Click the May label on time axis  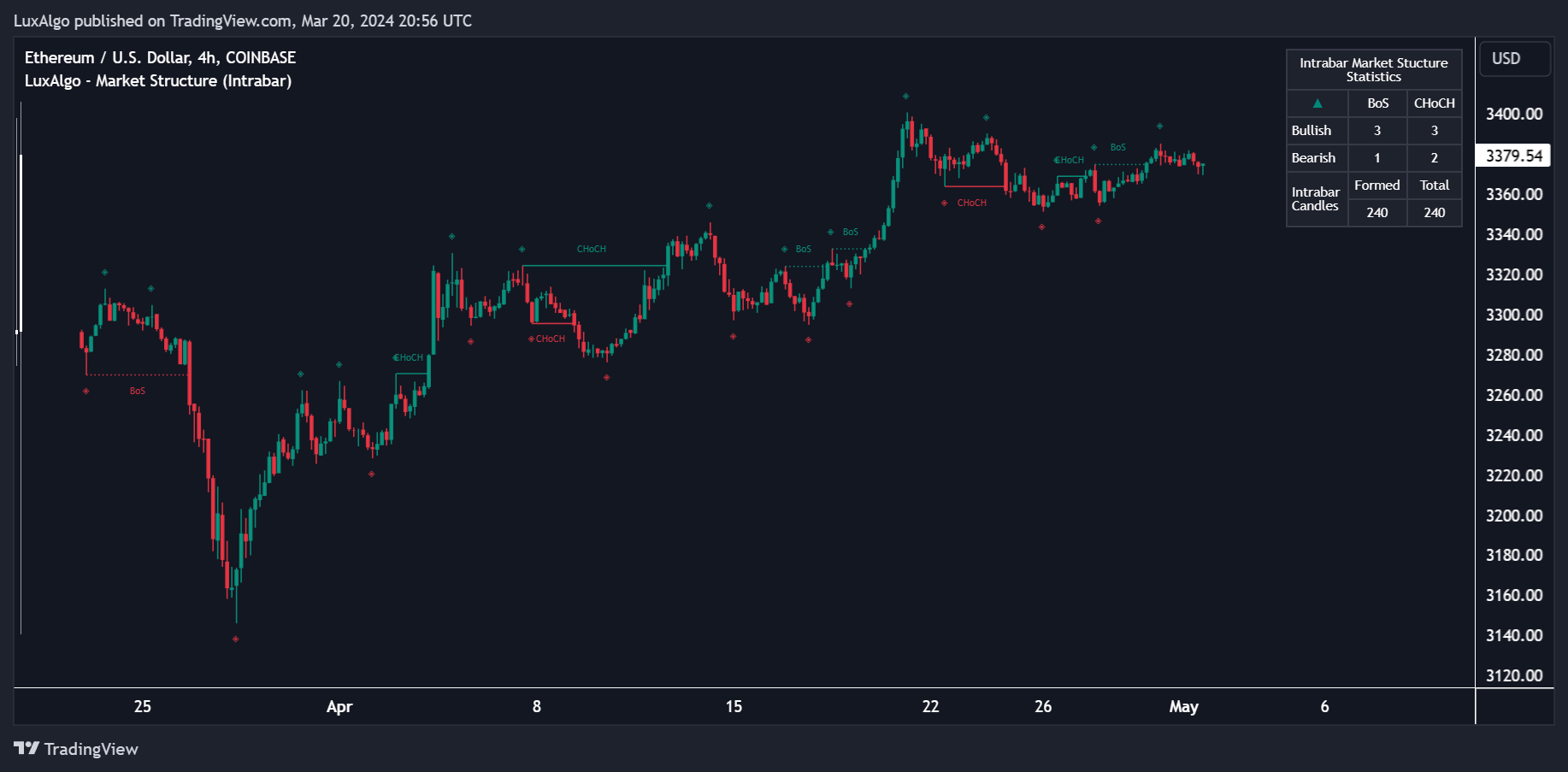(1184, 707)
